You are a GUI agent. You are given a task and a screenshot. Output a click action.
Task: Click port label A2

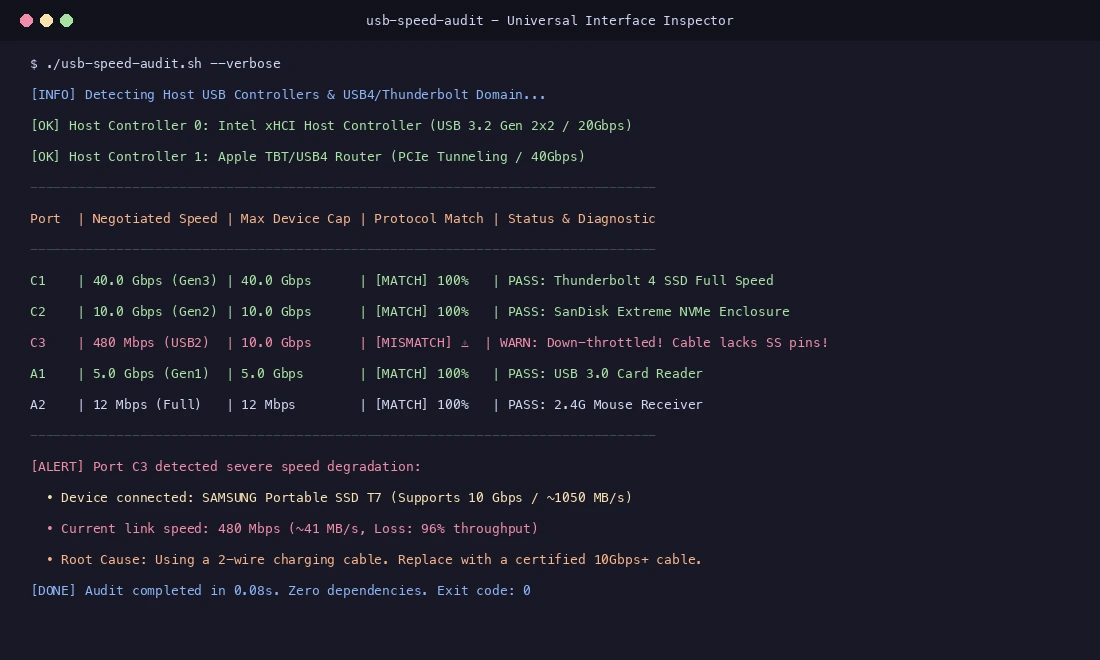38,404
